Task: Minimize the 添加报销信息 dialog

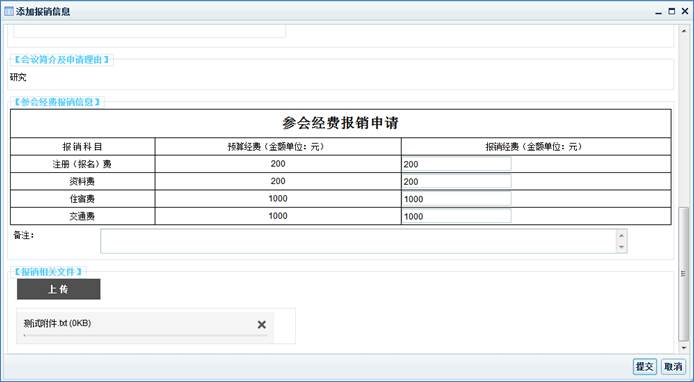Action: (x=659, y=12)
